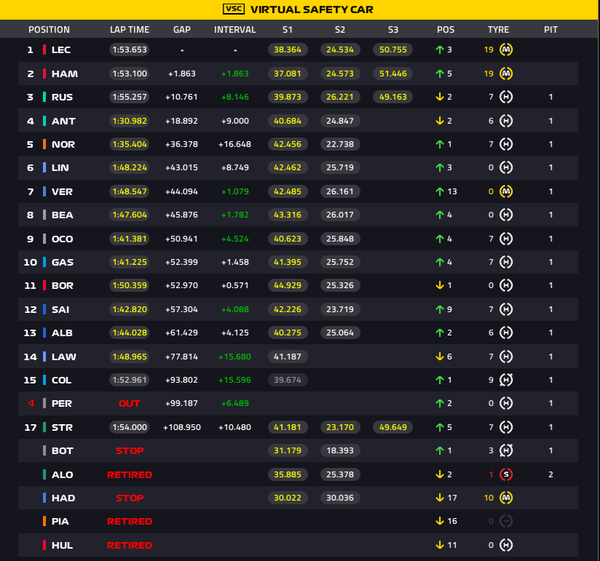Screen dimensions: 600x561
Task: Click STR's hard tyre icon
Action: click(x=506, y=427)
